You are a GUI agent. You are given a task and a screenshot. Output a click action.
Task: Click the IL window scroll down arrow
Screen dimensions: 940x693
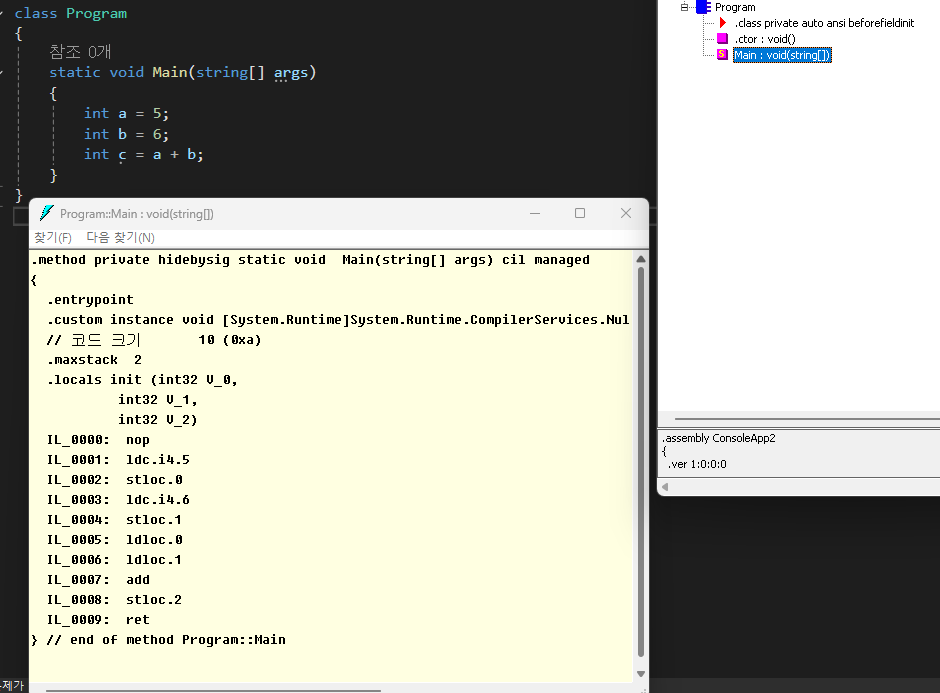[641, 674]
